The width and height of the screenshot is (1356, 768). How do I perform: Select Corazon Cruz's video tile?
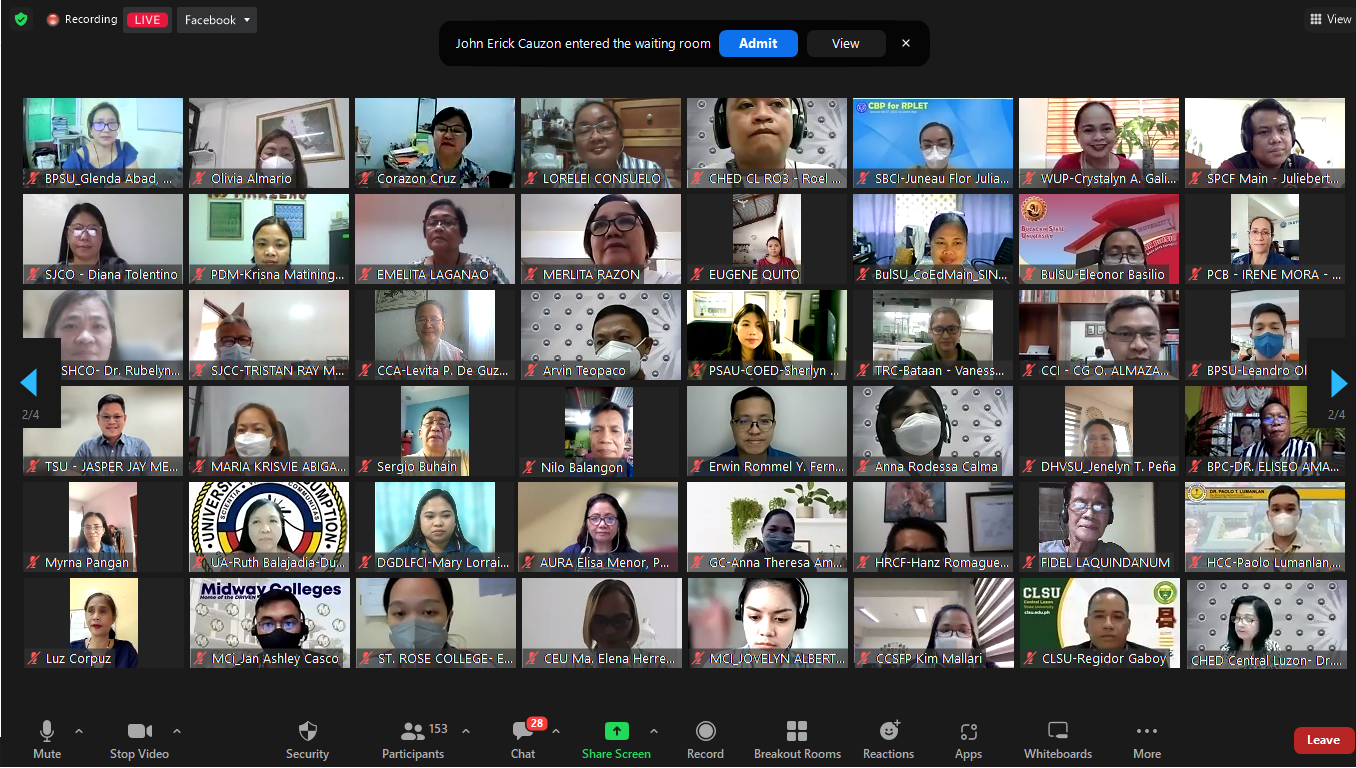coord(435,143)
